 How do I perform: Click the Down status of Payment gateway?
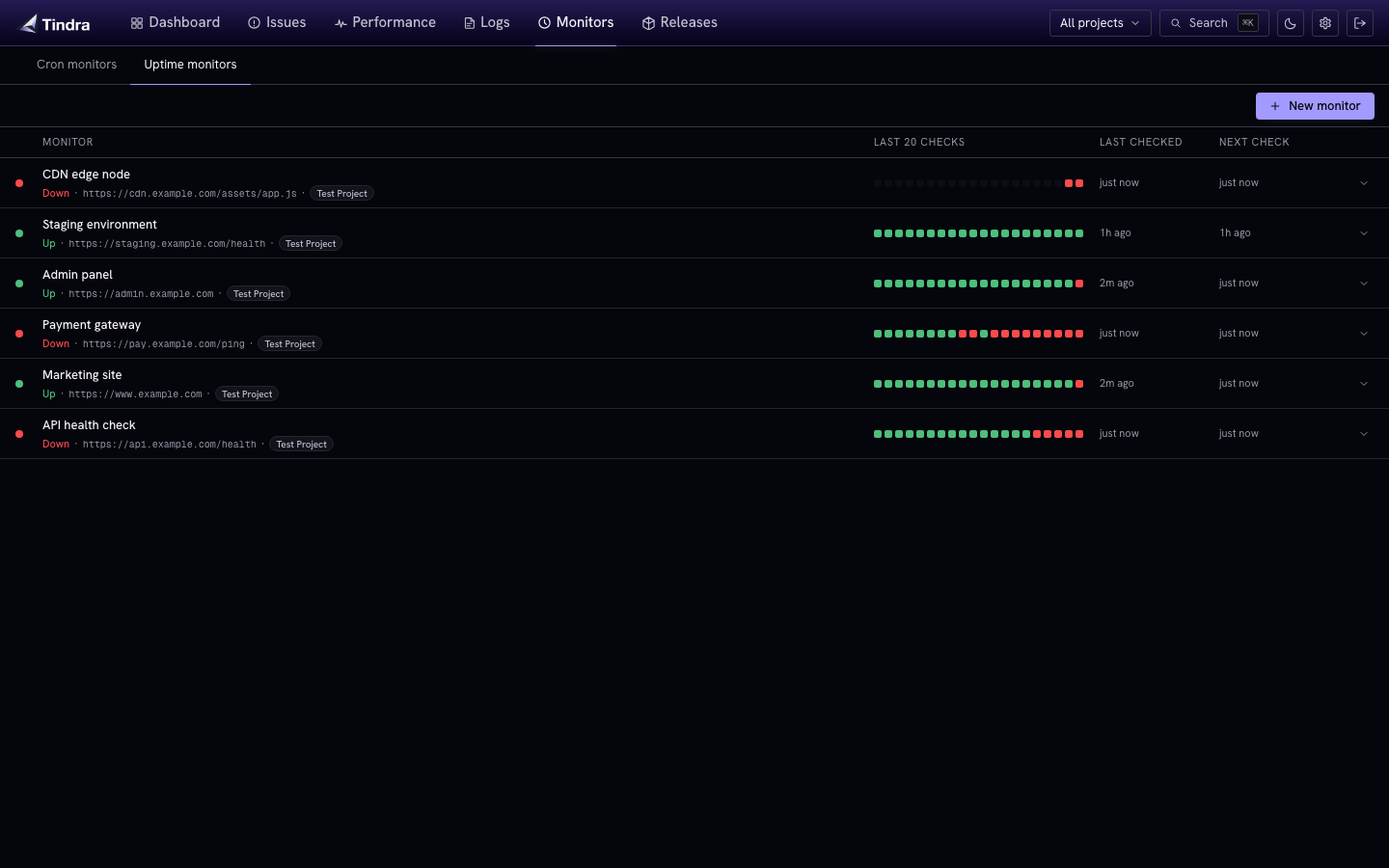[56, 344]
